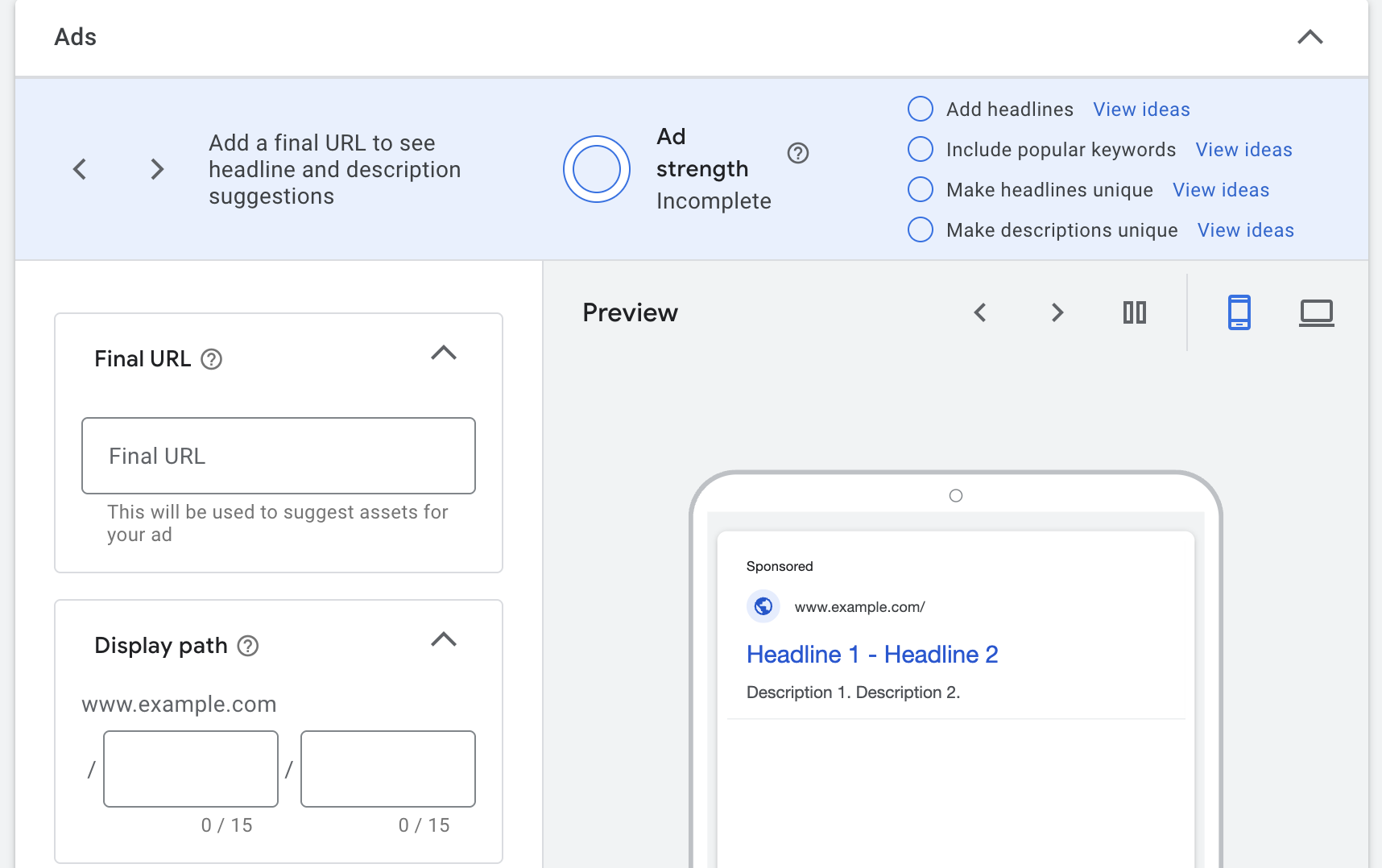The height and width of the screenshot is (868, 1382).
Task: Open Display path help icon
Action: click(x=248, y=646)
